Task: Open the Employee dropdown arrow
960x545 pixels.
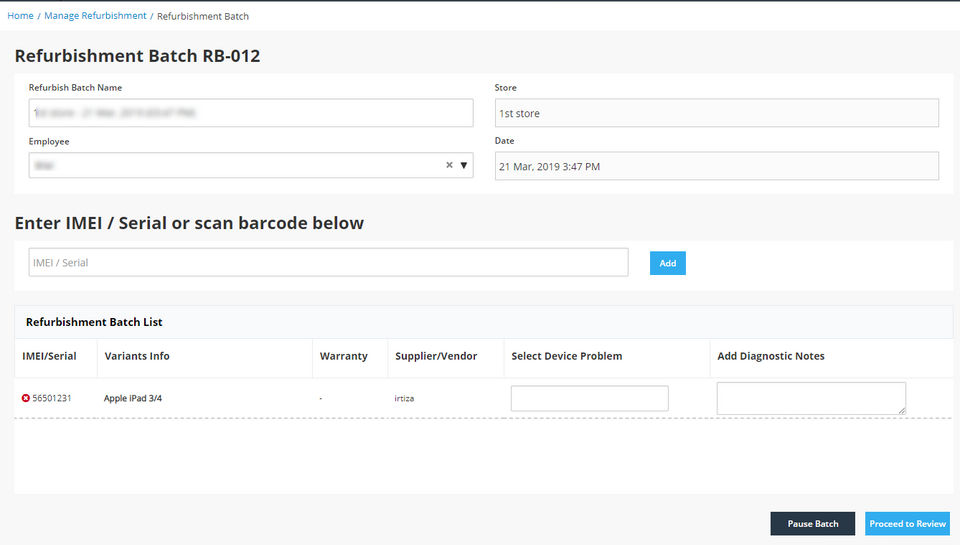Action: pyautogui.click(x=464, y=165)
